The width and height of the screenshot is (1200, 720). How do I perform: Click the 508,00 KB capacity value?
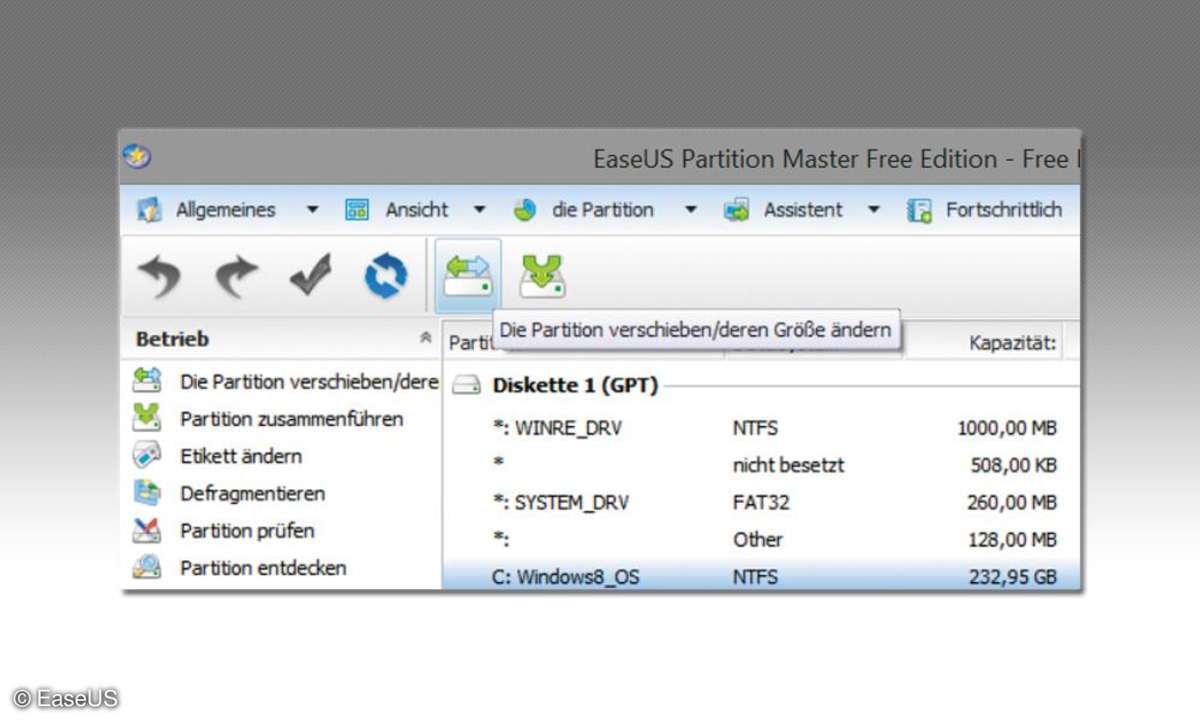pos(1014,465)
